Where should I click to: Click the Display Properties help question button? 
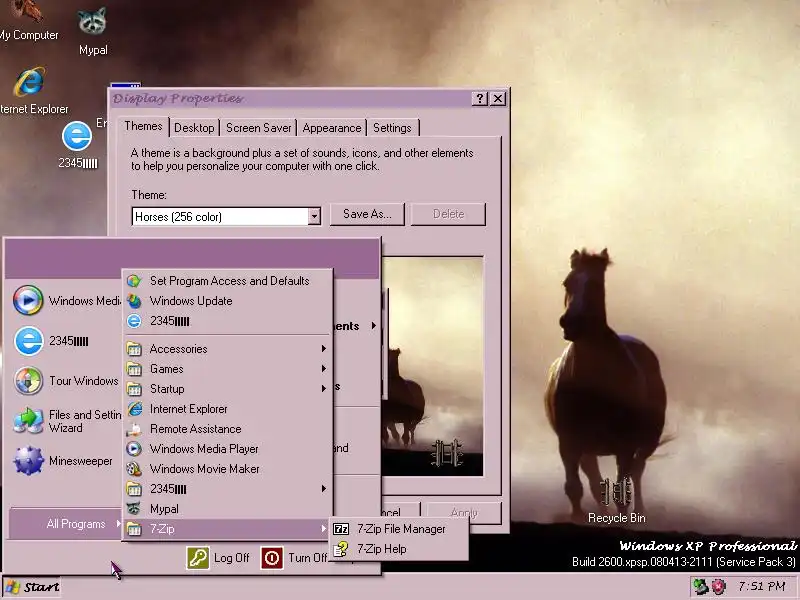click(x=480, y=98)
